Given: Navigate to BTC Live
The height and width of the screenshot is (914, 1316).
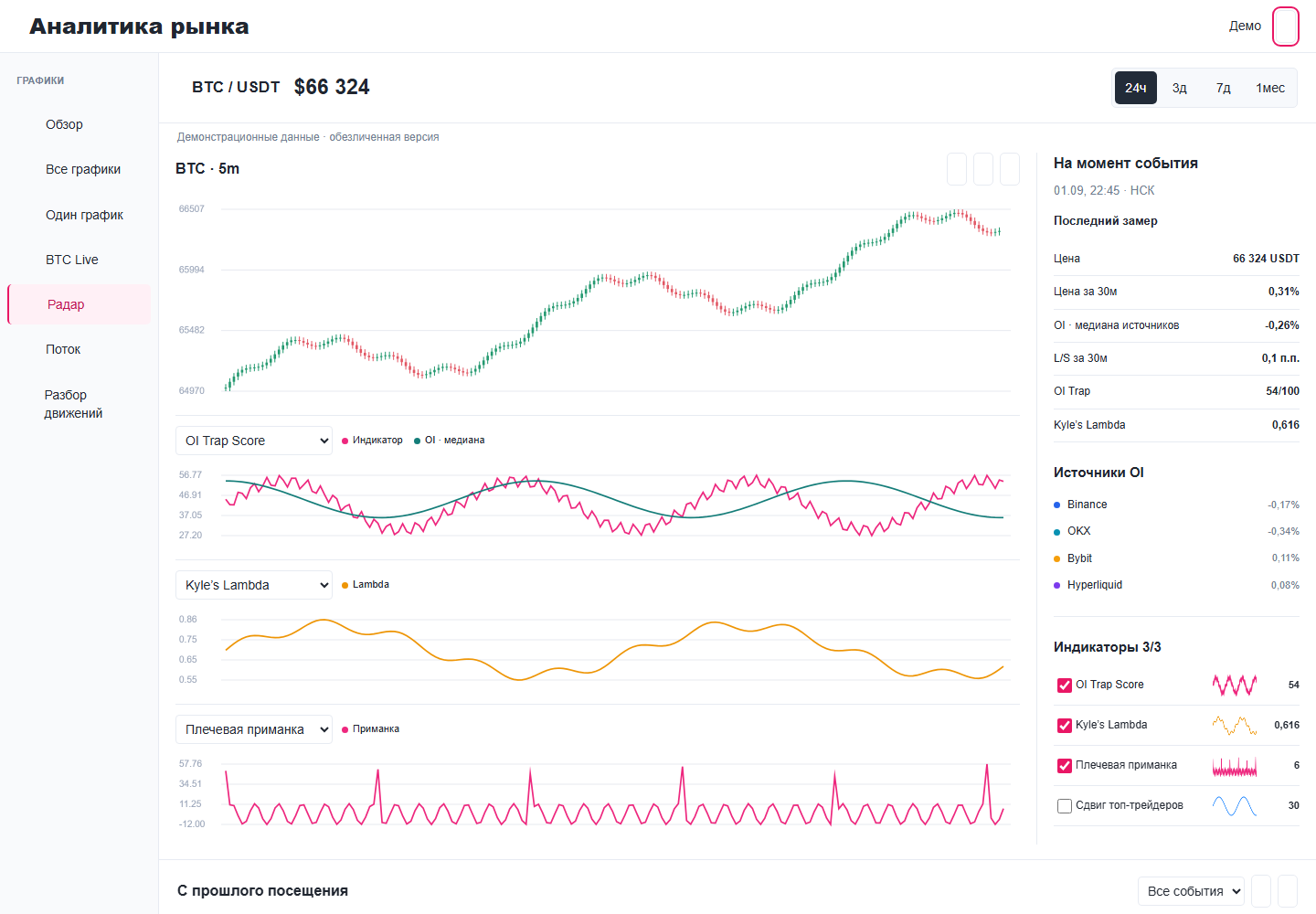Looking at the screenshot, I should [x=80, y=260].
